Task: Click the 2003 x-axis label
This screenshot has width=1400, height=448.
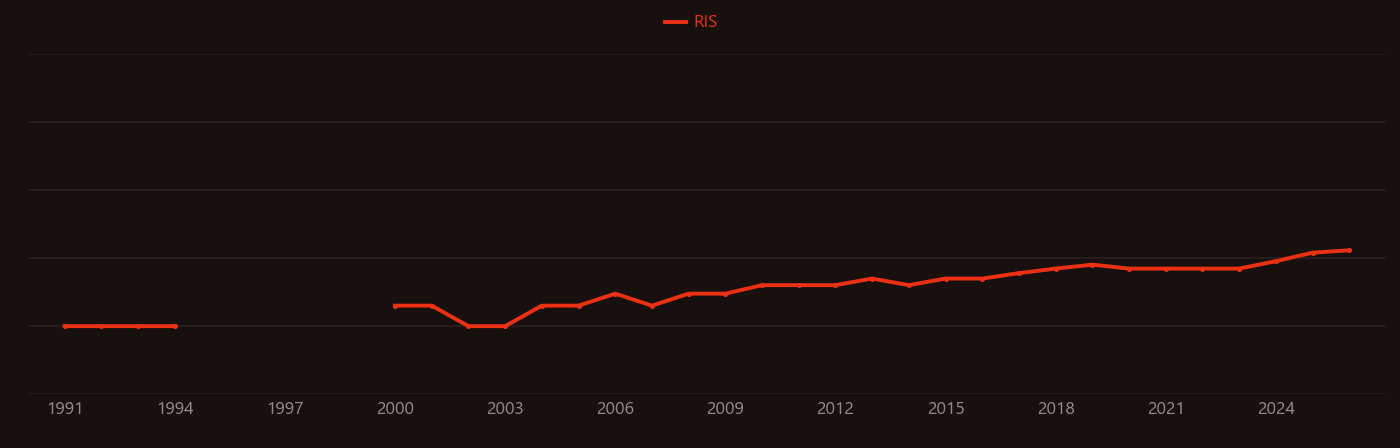Action: pos(505,409)
